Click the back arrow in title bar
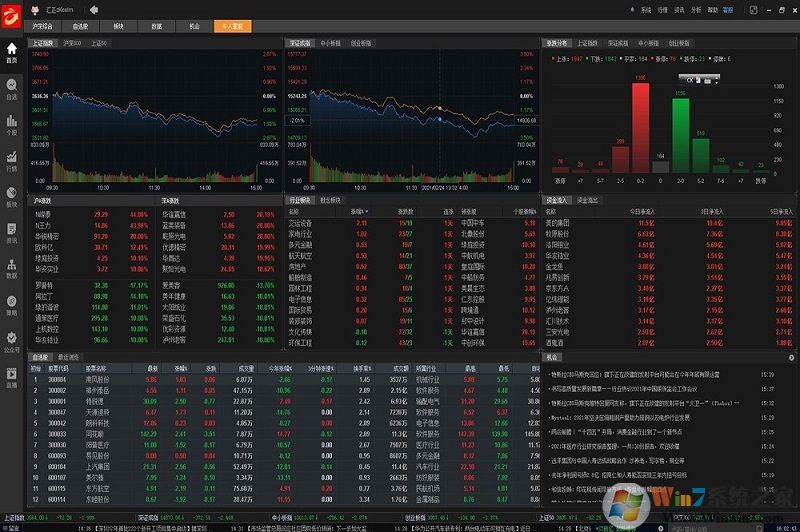Viewport: 800px width, 532px height. coord(94,10)
